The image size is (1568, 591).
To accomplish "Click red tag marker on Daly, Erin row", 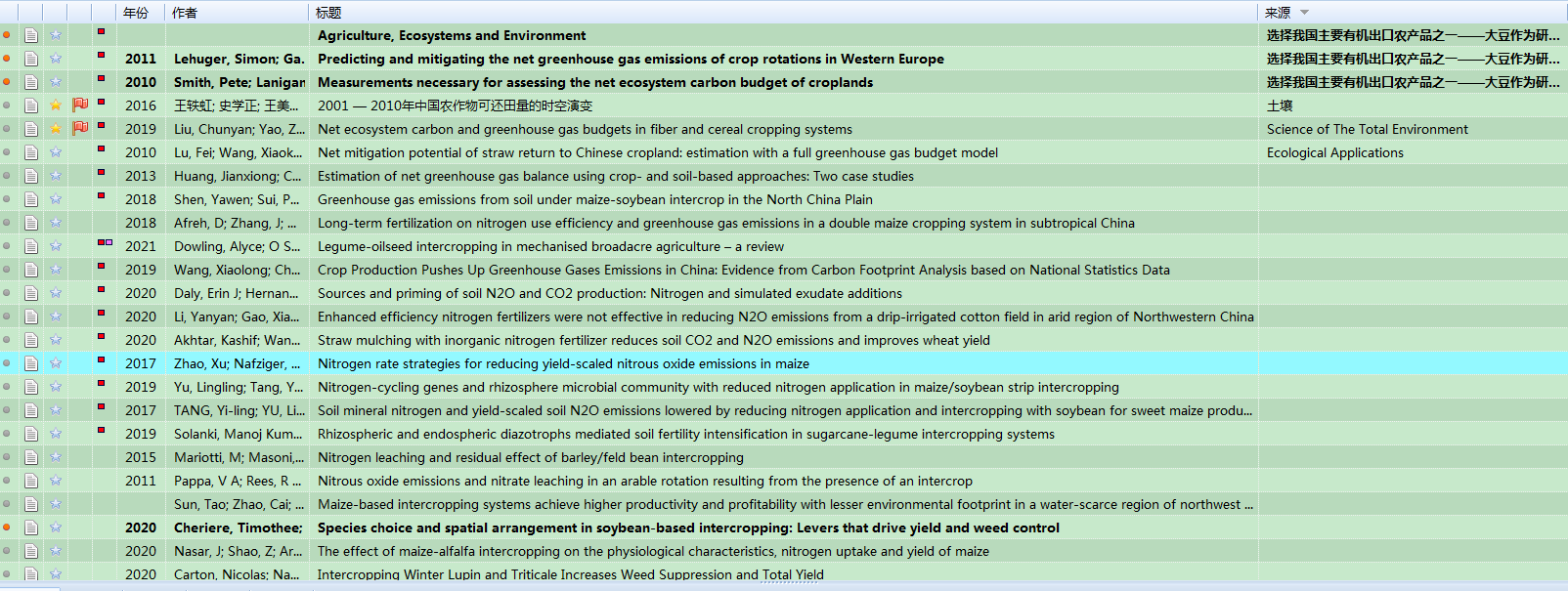I will click(101, 289).
